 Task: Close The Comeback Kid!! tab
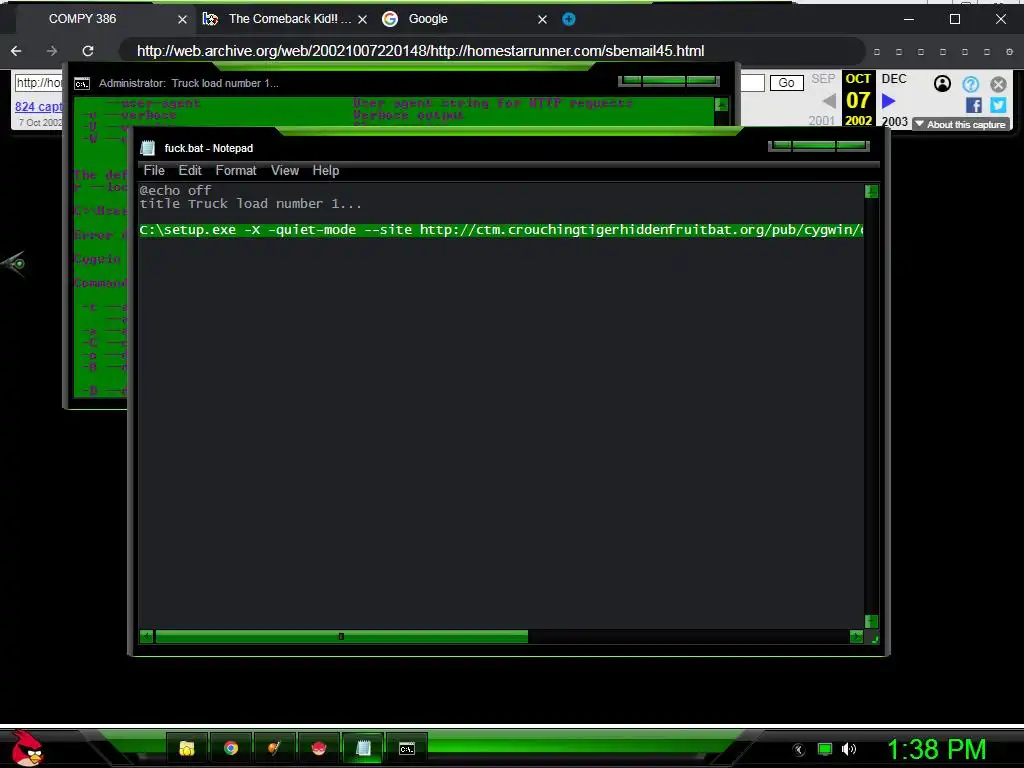pos(362,20)
